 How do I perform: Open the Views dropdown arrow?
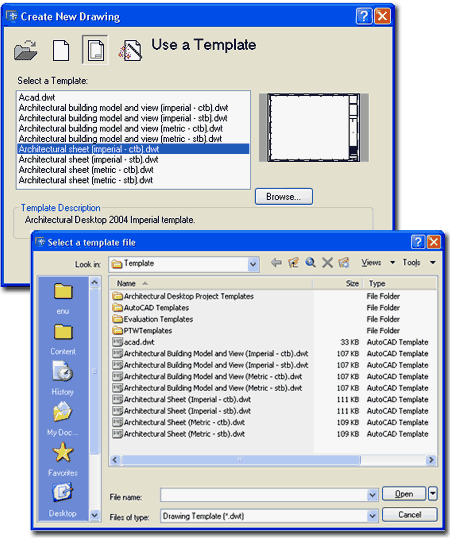(392, 263)
